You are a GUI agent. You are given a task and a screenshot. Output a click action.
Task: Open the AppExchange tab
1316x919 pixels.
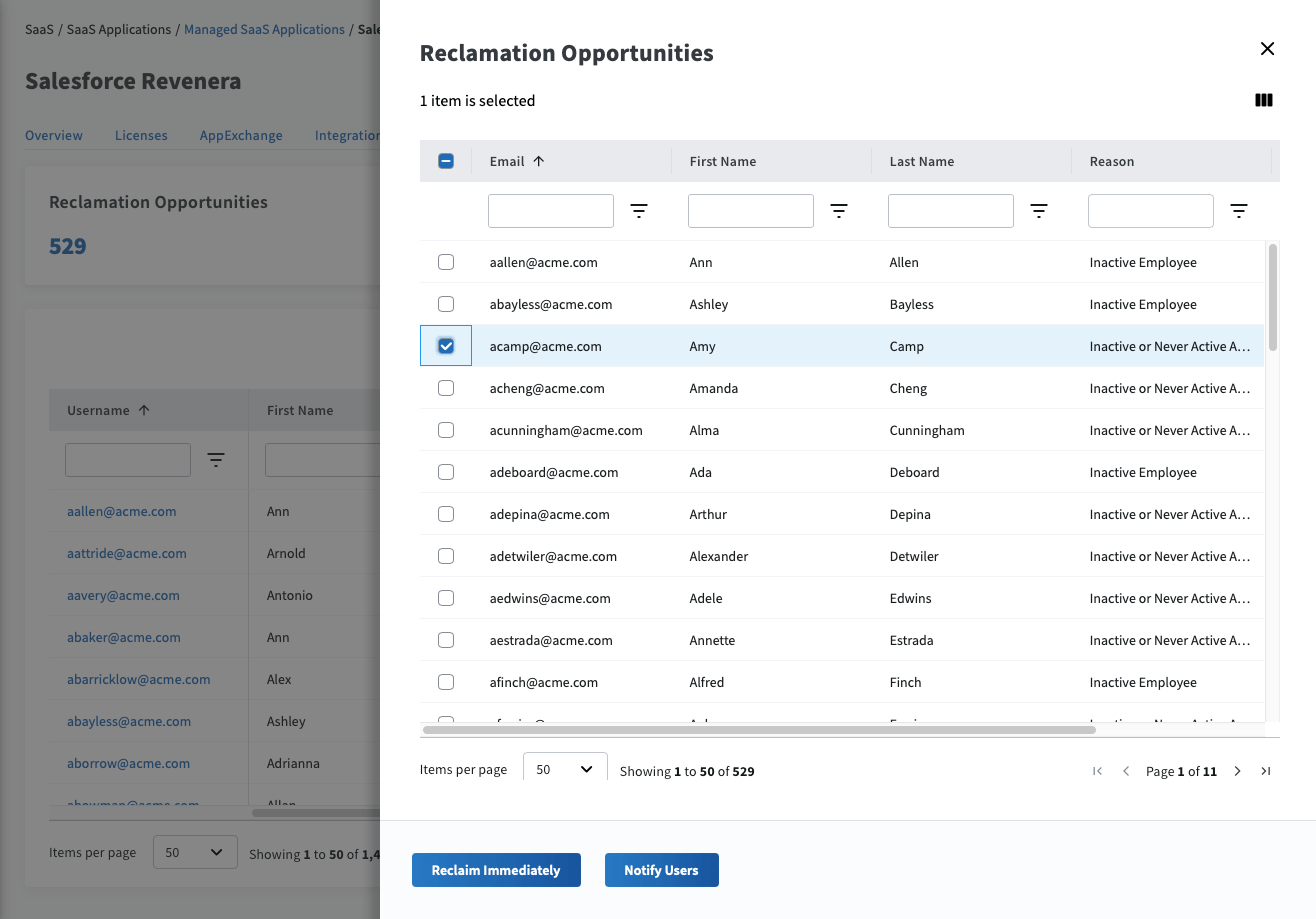tap(241, 135)
